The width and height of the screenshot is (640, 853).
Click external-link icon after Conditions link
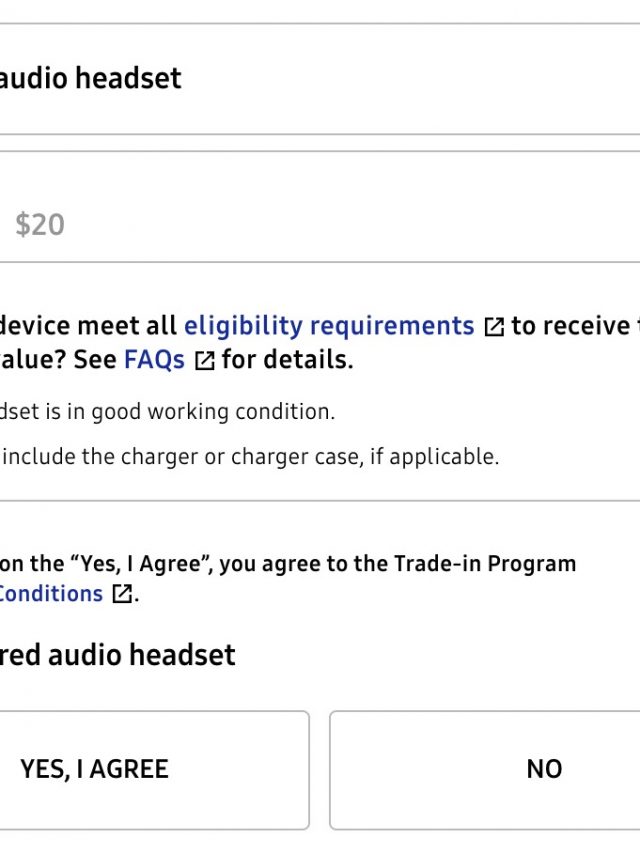pos(121,594)
